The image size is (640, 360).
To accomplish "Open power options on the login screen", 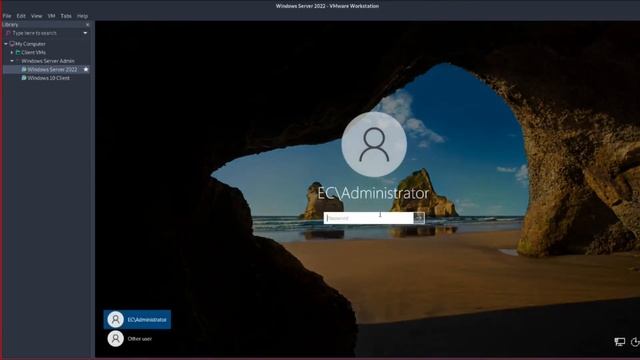I will 635,342.
